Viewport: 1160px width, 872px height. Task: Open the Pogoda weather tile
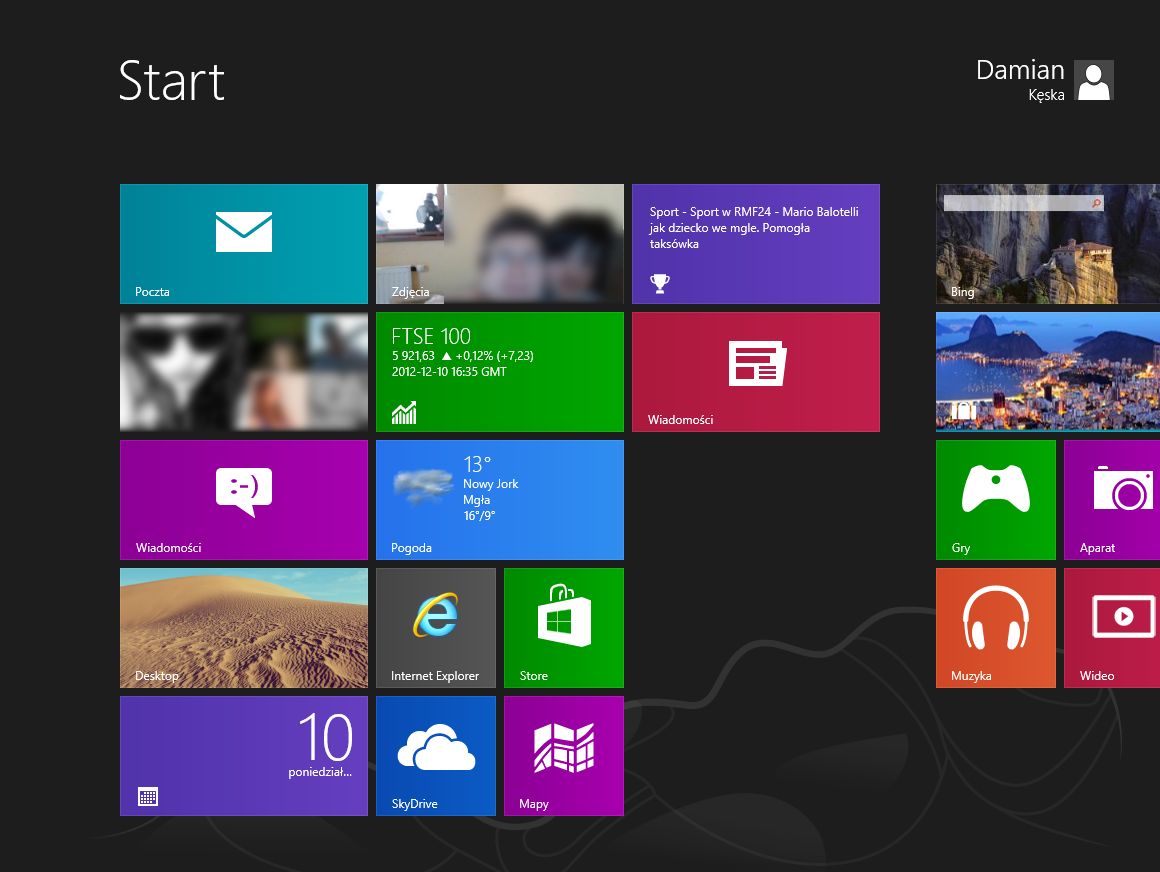[x=499, y=500]
